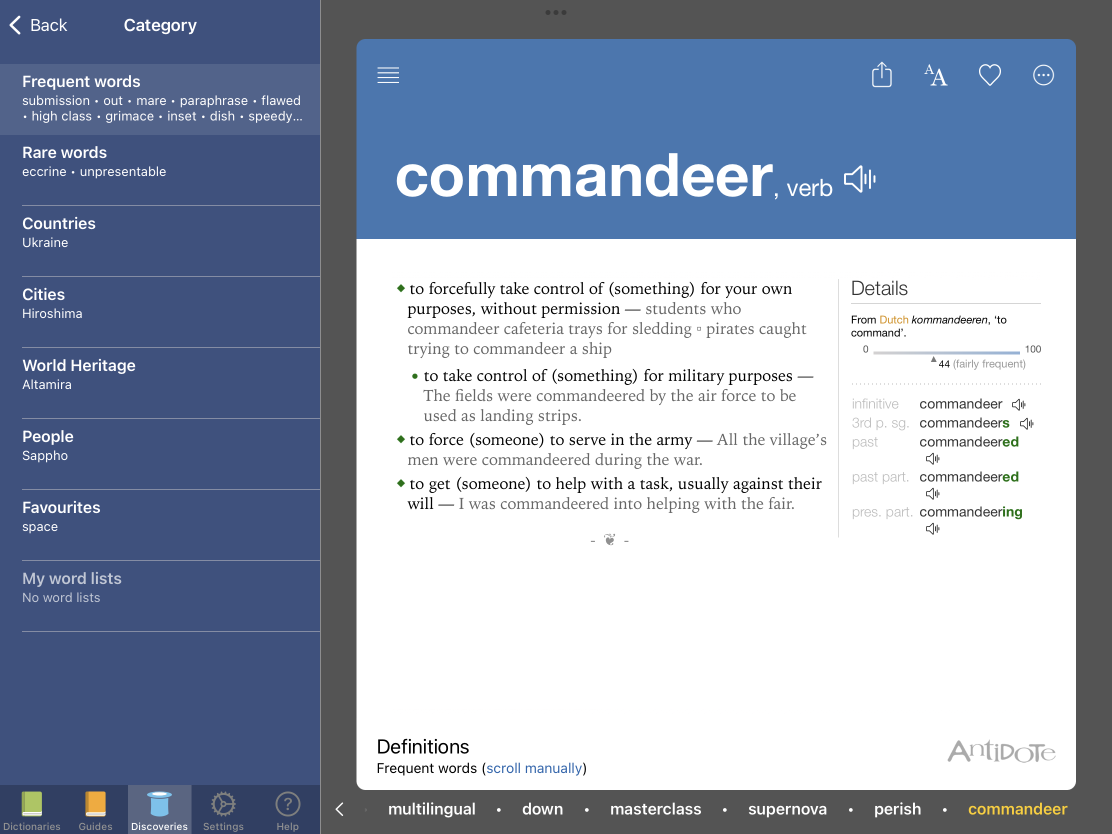Go back using the Back button
Image resolution: width=1112 pixels, height=834 pixels.
pyautogui.click(x=39, y=26)
